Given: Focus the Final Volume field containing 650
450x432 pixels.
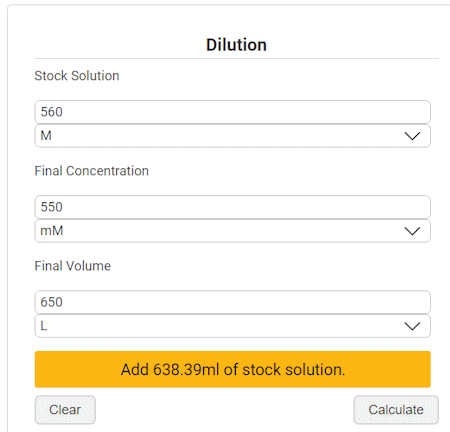Looking at the screenshot, I should coord(233,302).
